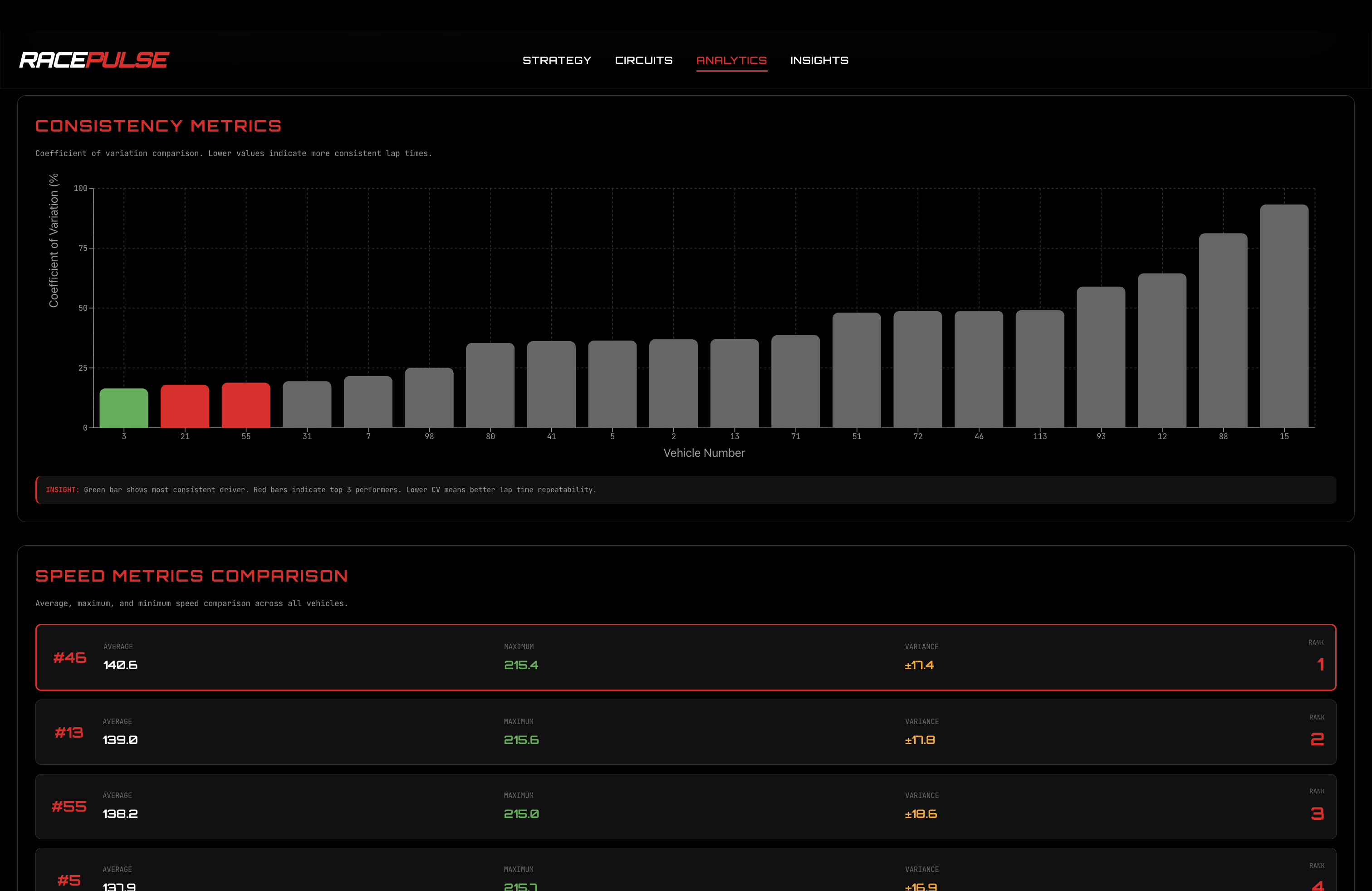
Task: Click the 215.6 maximum value for #13
Action: tap(521, 740)
